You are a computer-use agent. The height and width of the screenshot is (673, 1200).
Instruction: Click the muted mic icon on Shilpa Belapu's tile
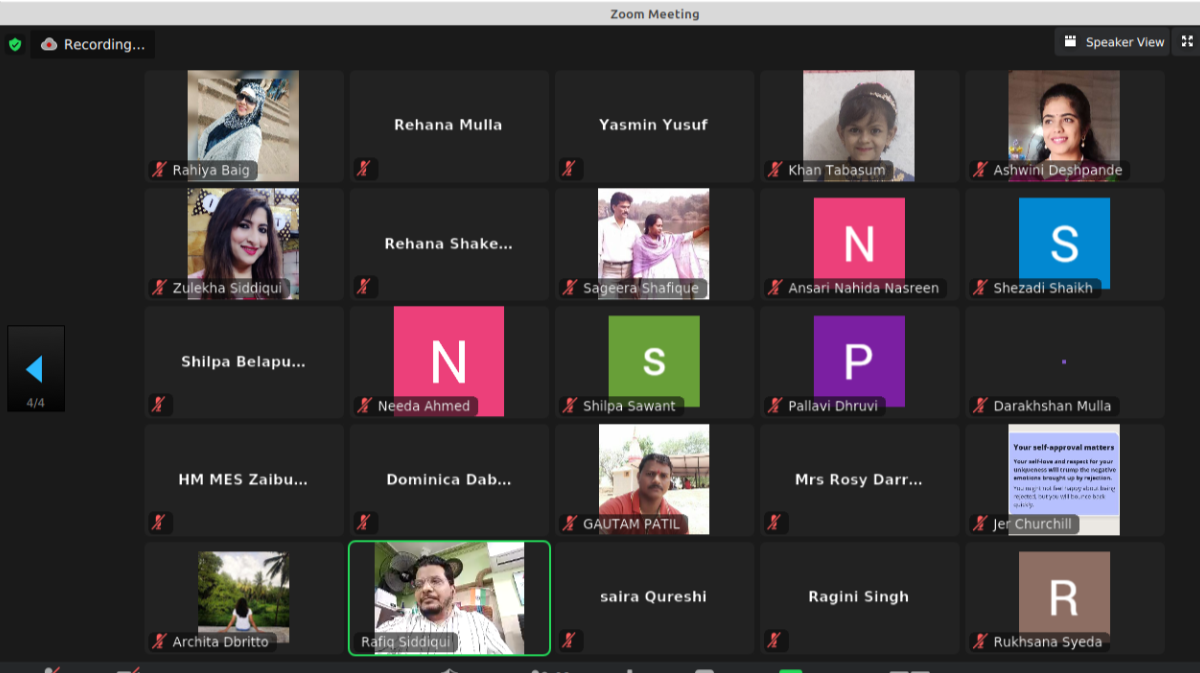tap(159, 405)
